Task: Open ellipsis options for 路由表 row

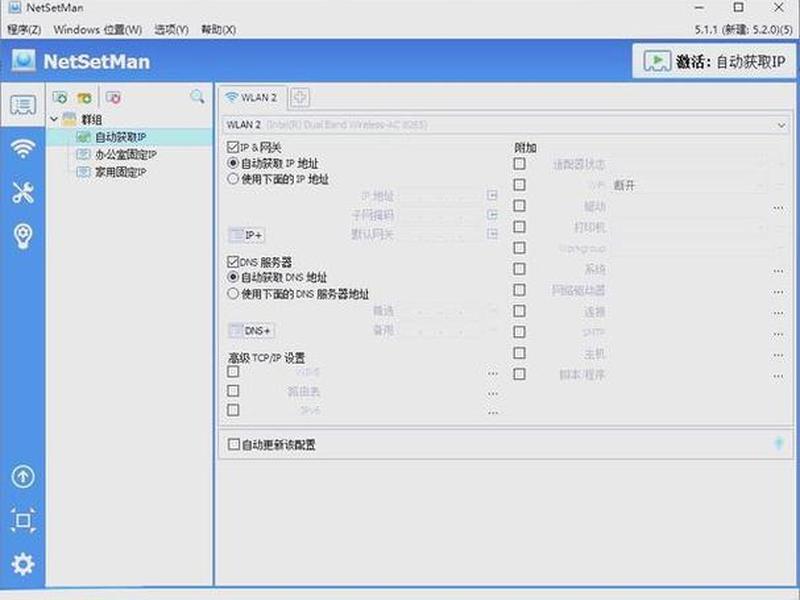Action: [x=492, y=393]
